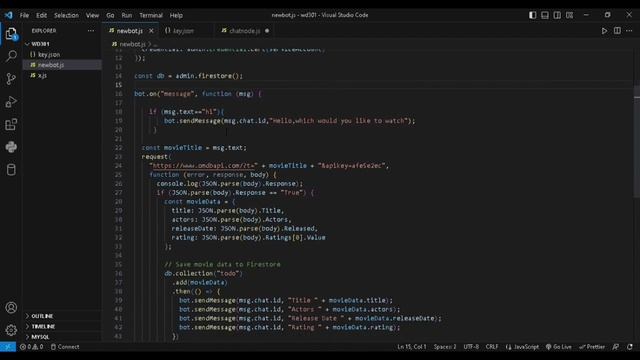Screen dimensions: 640x360
Task: Click Prettier in the status bar
Action: point(592,347)
